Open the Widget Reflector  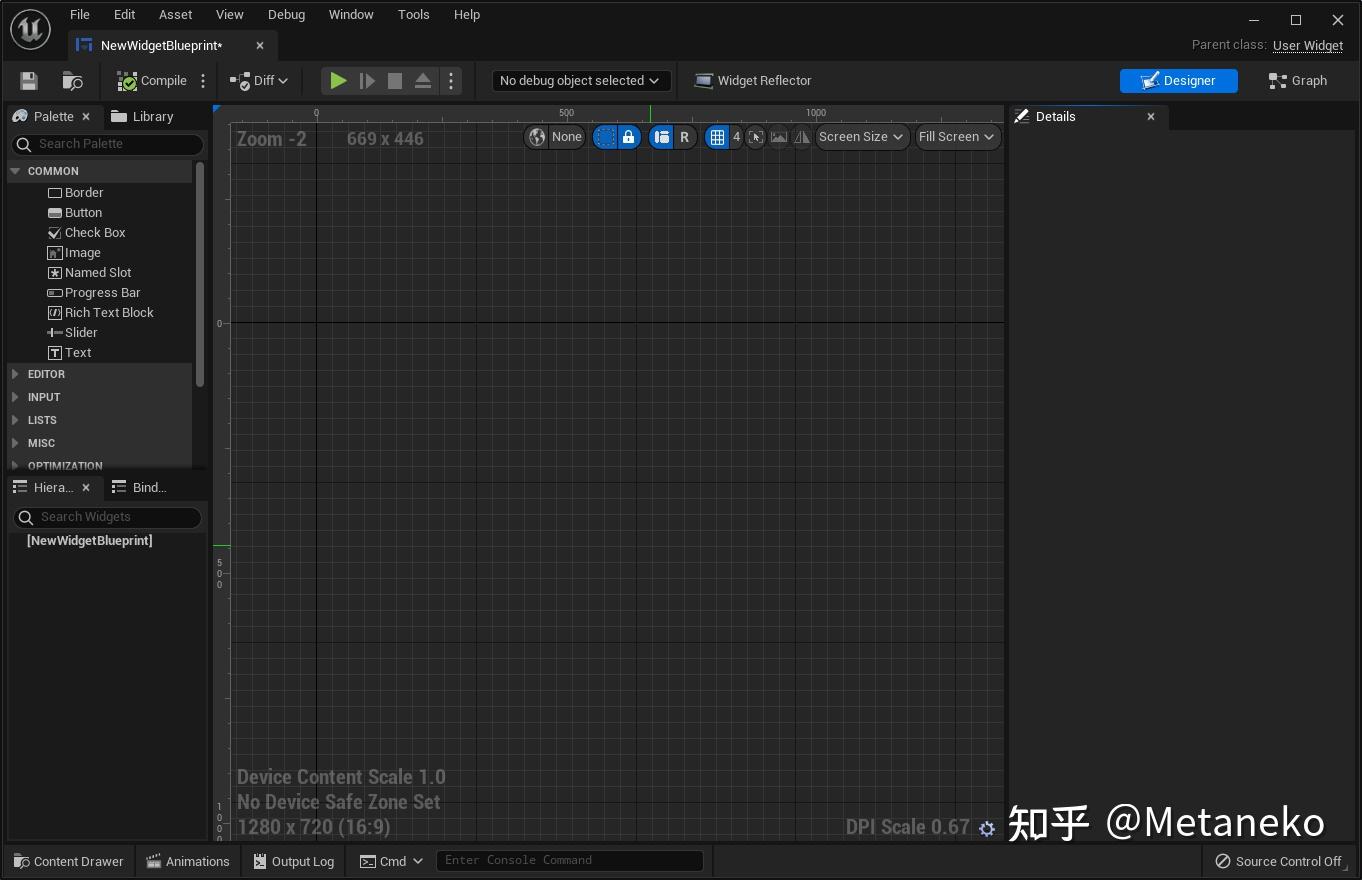753,81
